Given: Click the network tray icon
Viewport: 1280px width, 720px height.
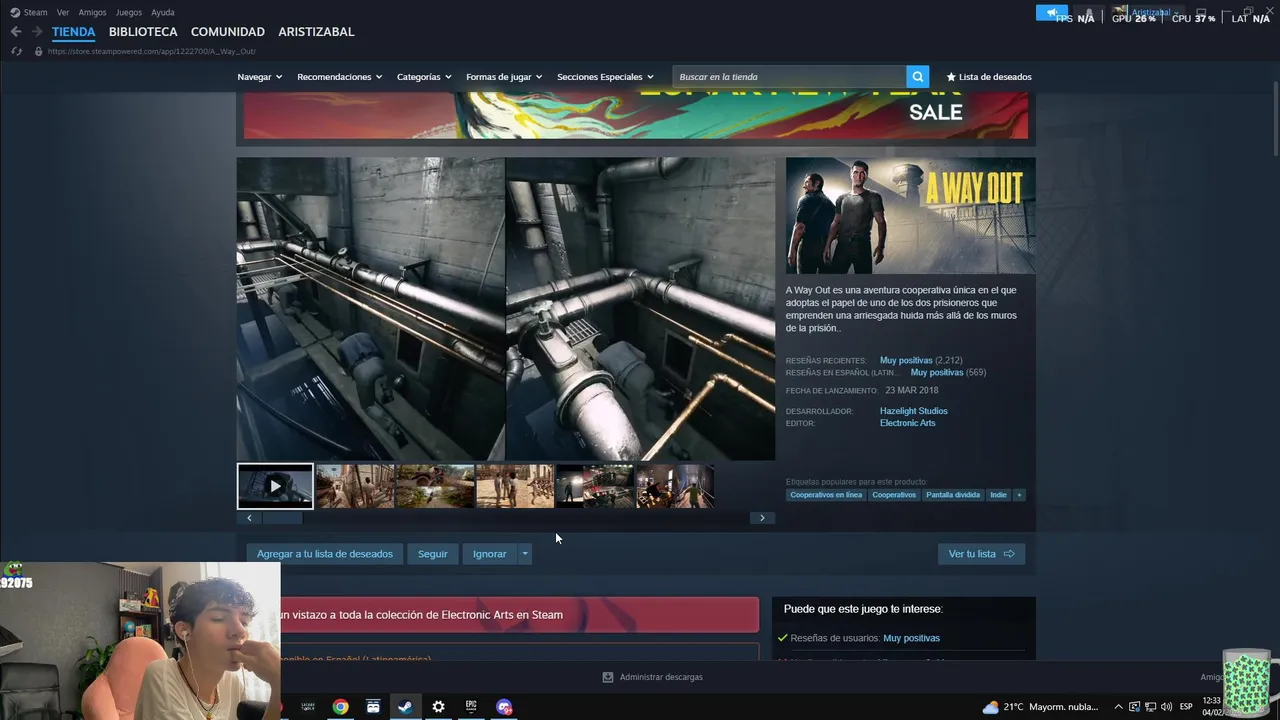Looking at the screenshot, I should (x=1150, y=707).
